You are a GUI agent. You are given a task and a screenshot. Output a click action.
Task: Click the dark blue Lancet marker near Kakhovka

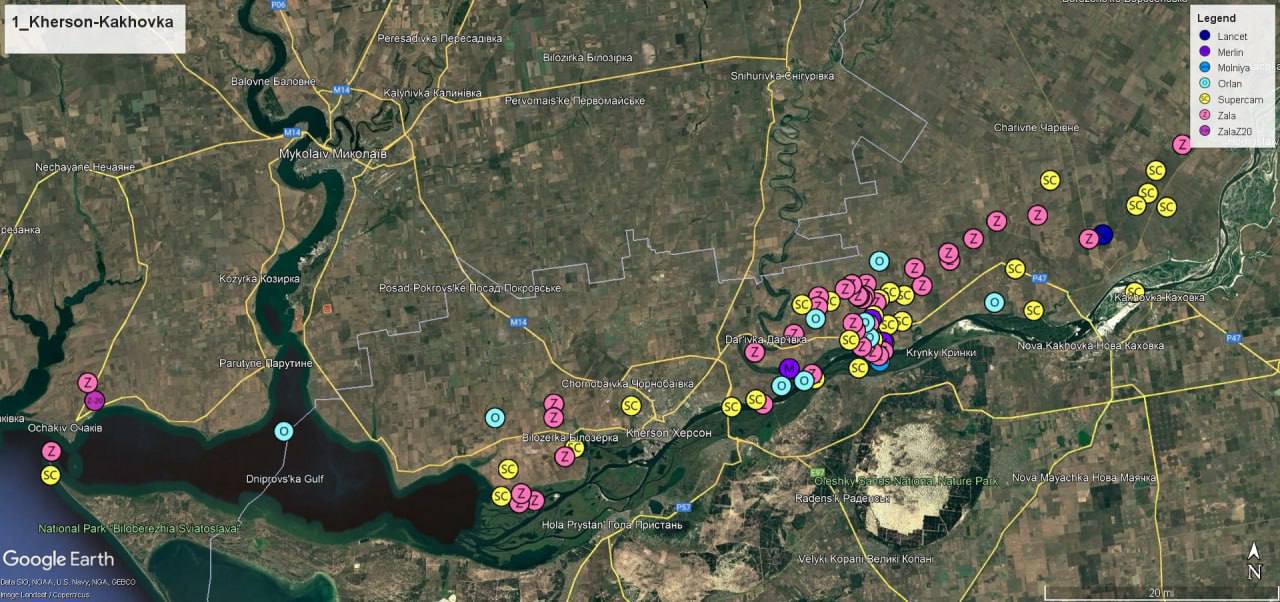(x=1103, y=235)
